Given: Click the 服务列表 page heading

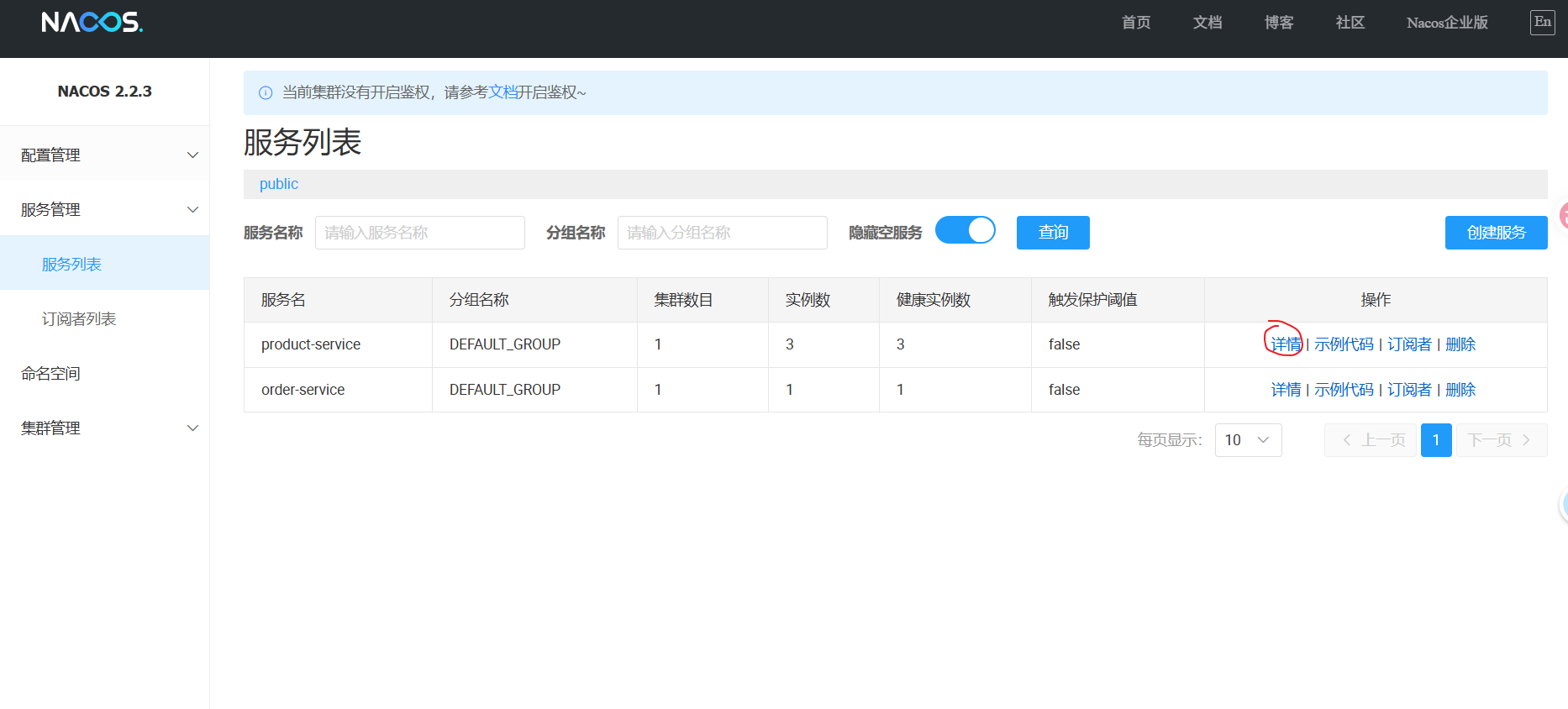Looking at the screenshot, I should click(303, 142).
